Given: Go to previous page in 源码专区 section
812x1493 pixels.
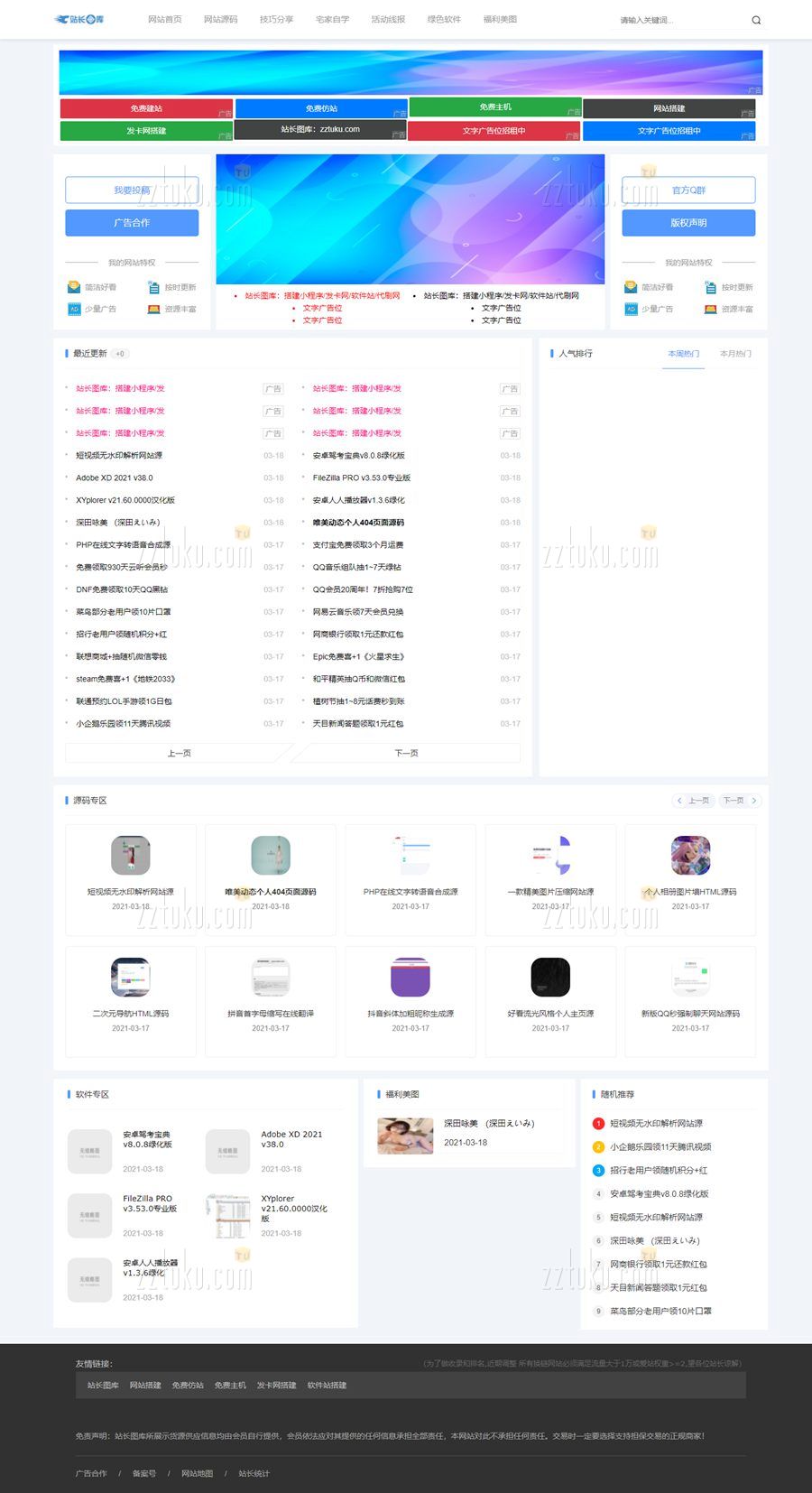Looking at the screenshot, I should (x=694, y=801).
